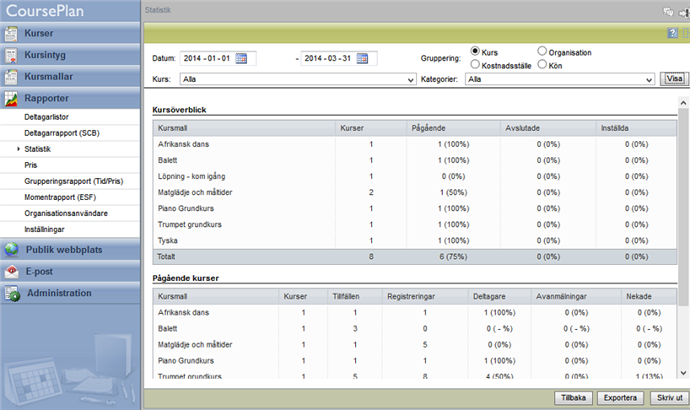
Task: Click the Rapporter chart icon
Action: pos(12,99)
